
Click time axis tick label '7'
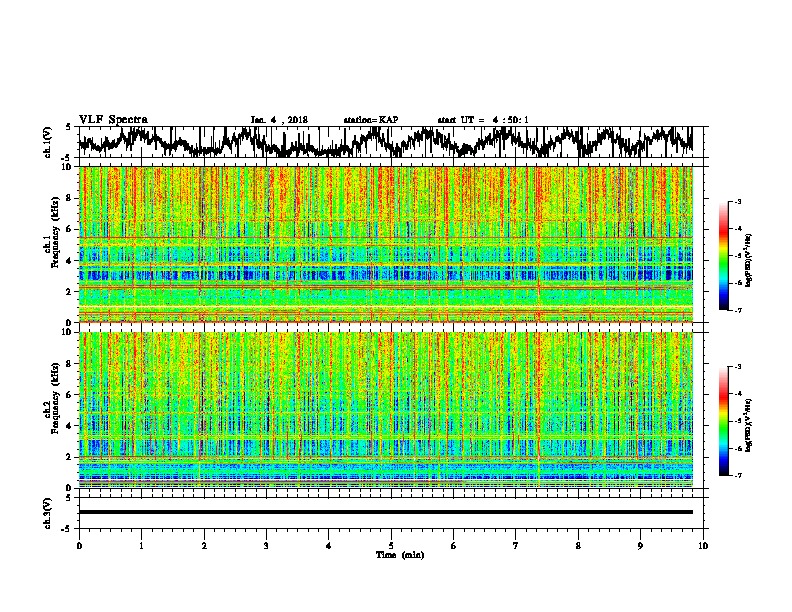[x=516, y=546]
